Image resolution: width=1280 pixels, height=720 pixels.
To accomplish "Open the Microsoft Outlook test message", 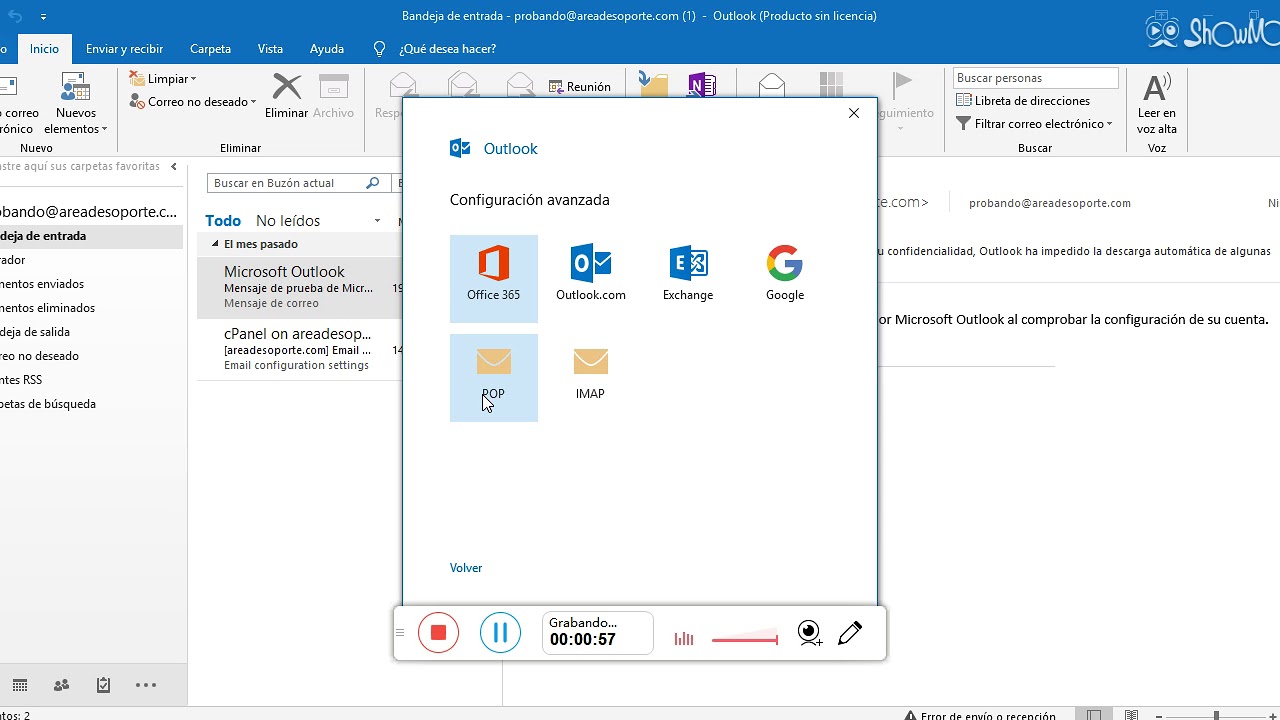I will point(300,287).
